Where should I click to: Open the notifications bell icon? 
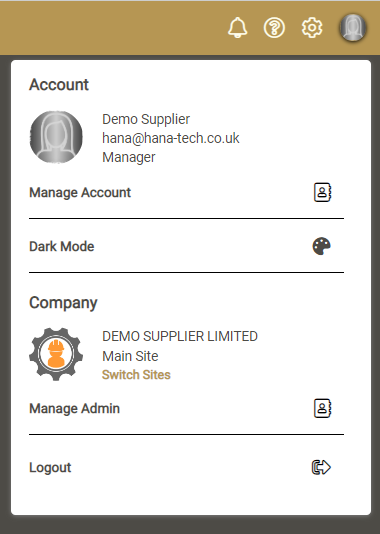coord(237,28)
